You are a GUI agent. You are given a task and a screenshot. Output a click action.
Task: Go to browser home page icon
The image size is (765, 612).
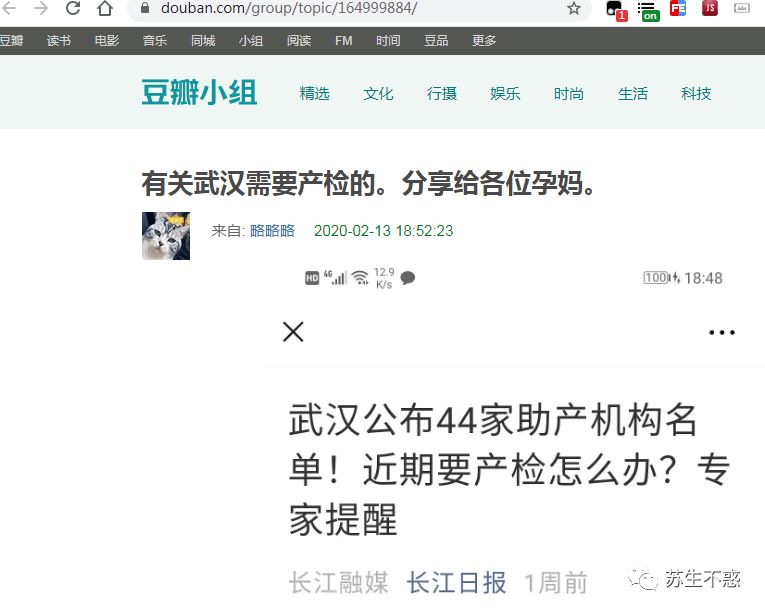pos(105,8)
